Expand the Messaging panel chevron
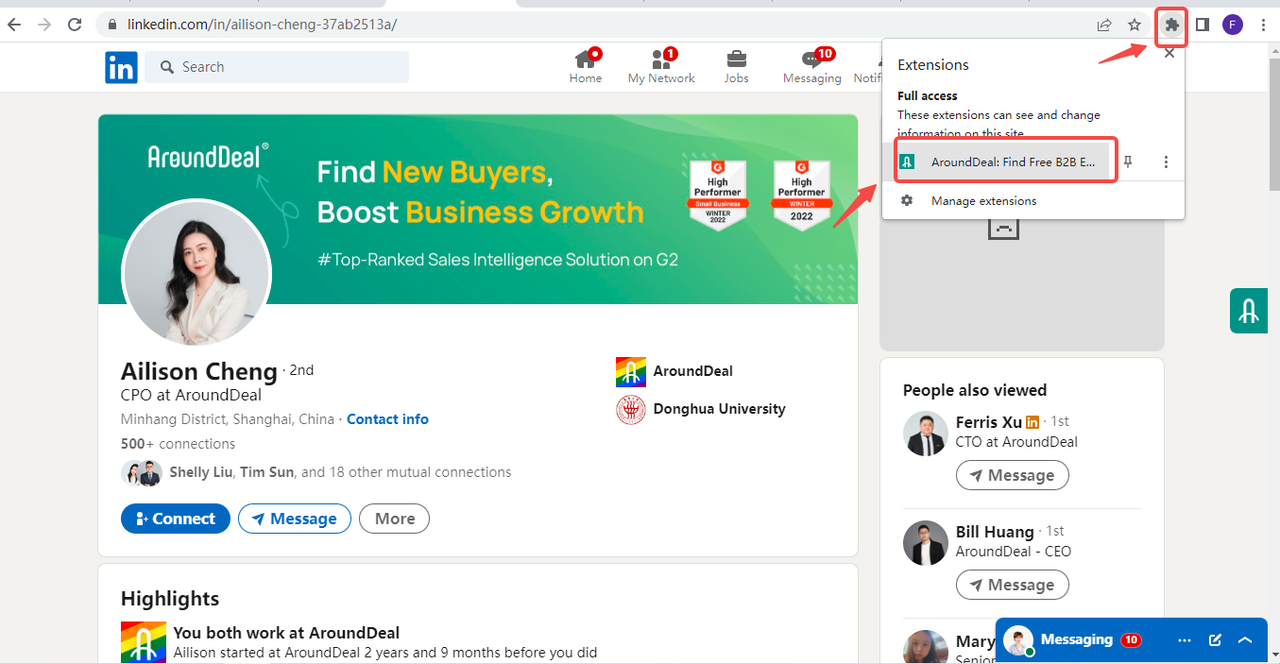 click(x=1245, y=640)
